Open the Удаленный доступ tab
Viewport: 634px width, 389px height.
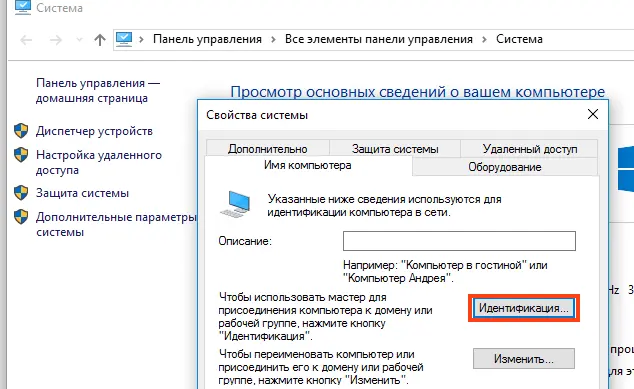click(530, 149)
